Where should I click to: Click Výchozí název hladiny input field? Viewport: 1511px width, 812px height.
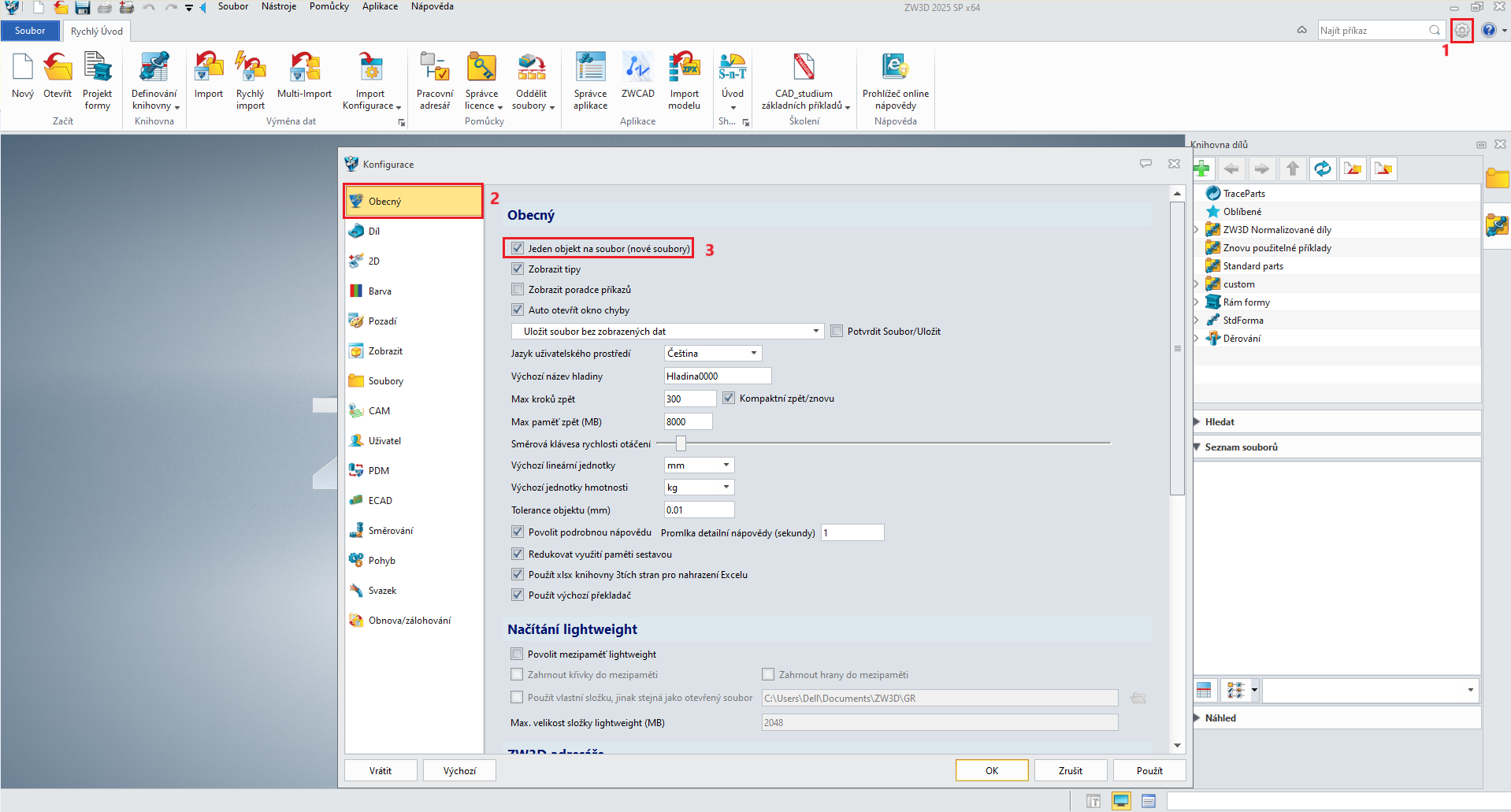718,376
